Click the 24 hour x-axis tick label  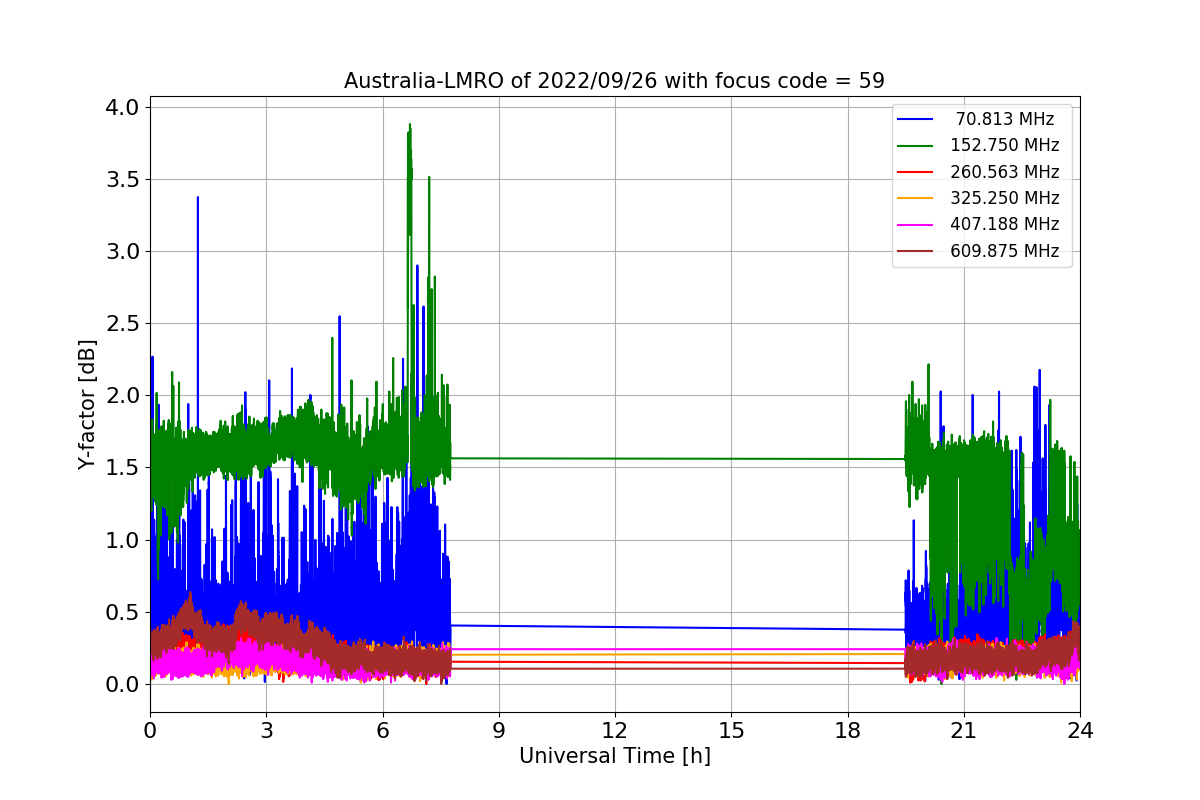tap(1080, 731)
